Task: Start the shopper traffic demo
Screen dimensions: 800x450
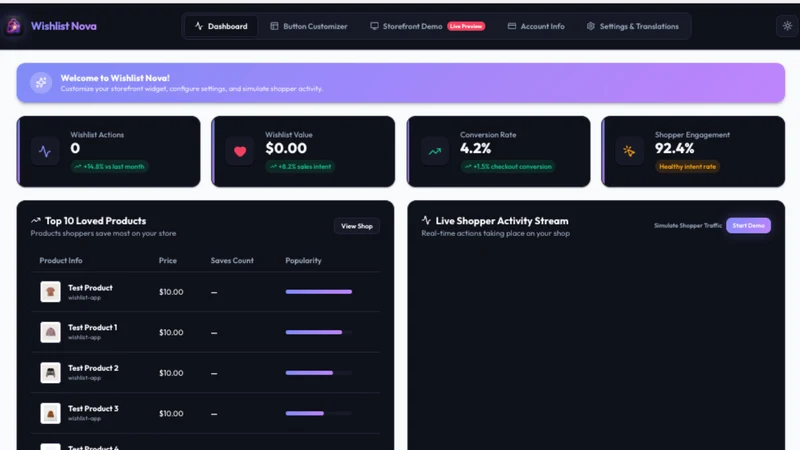Action: click(x=748, y=226)
